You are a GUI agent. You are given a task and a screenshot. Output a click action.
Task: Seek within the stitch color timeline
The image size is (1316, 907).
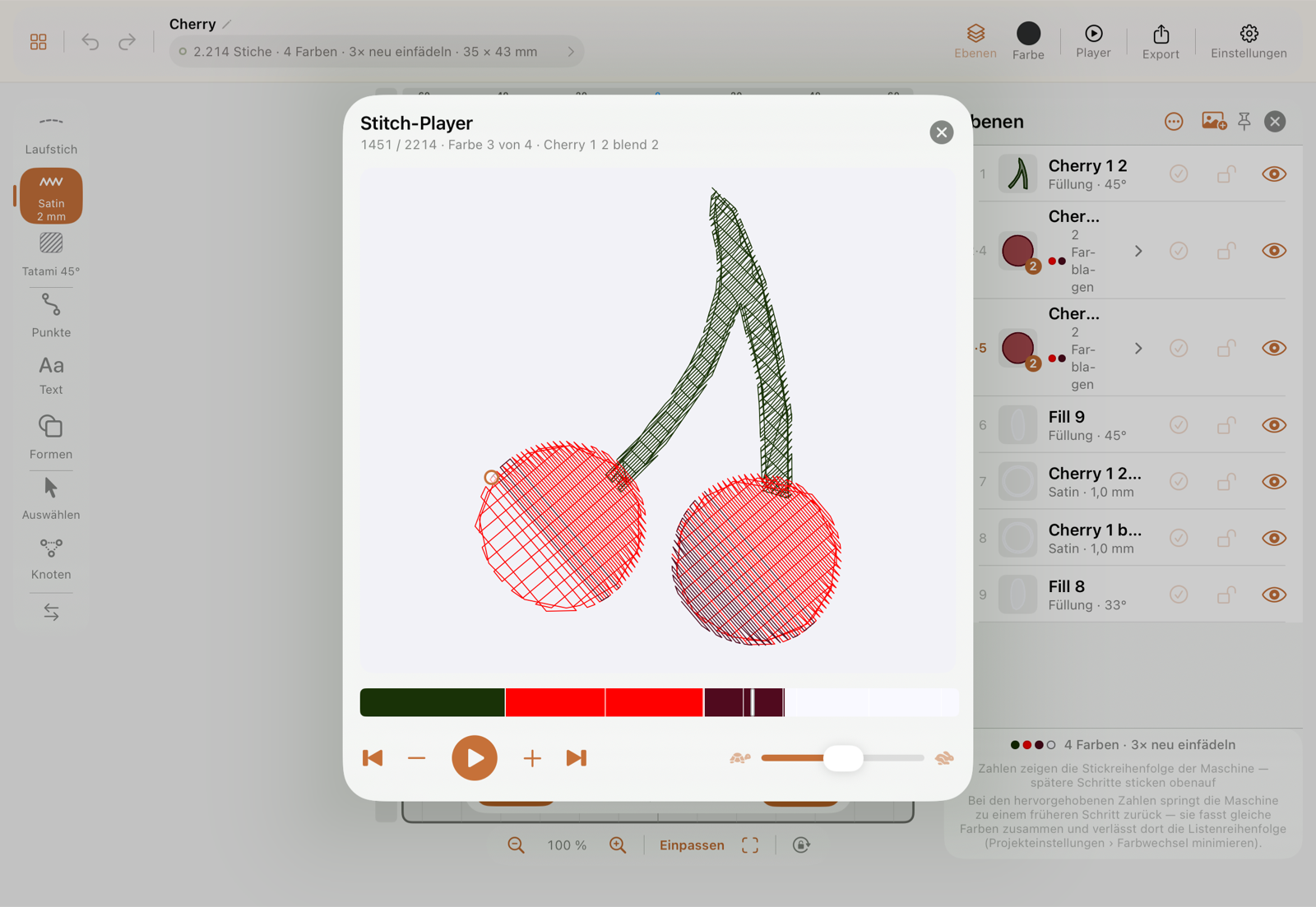(660, 702)
